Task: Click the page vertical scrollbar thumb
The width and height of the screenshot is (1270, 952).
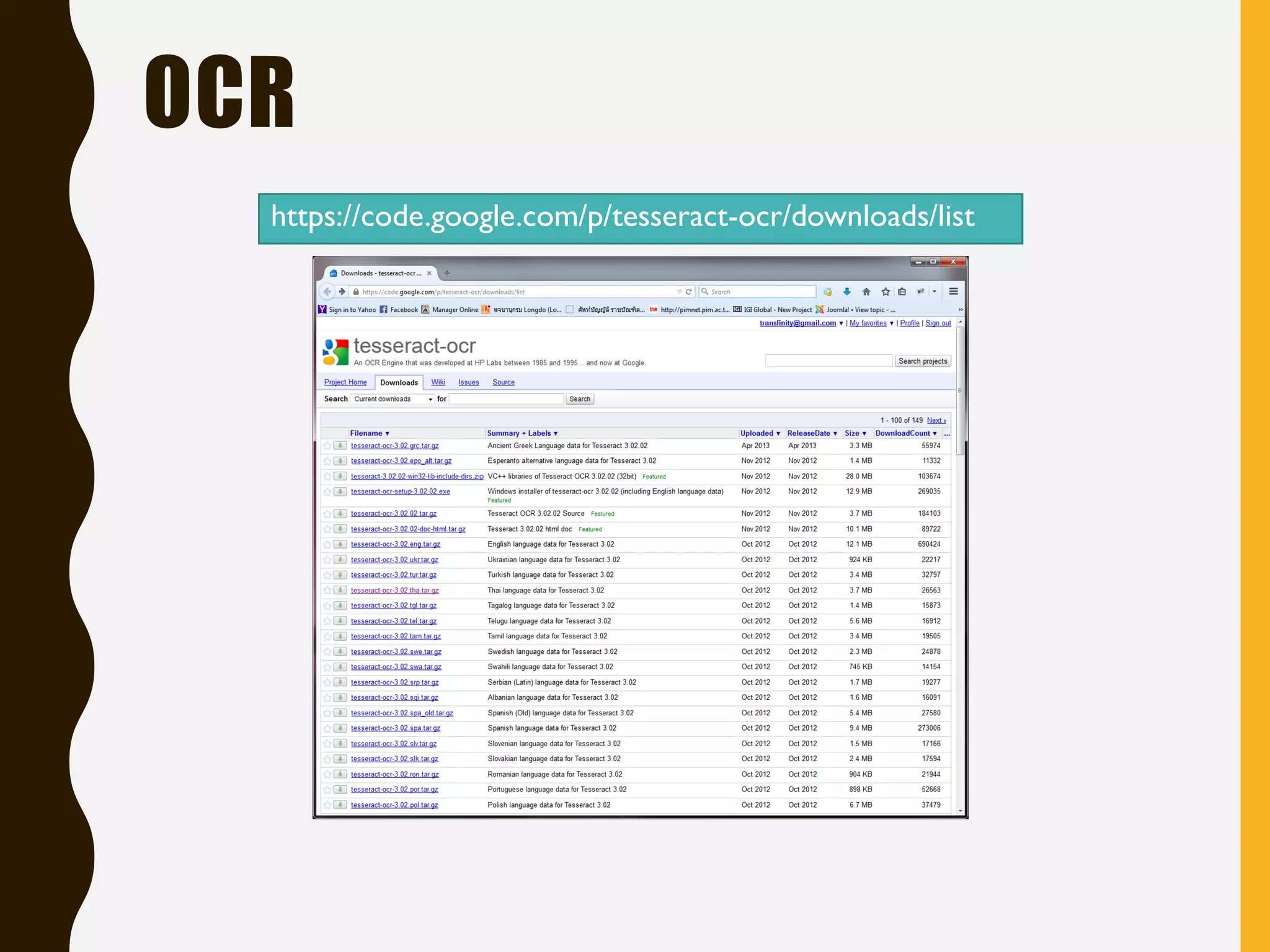Action: [960, 392]
